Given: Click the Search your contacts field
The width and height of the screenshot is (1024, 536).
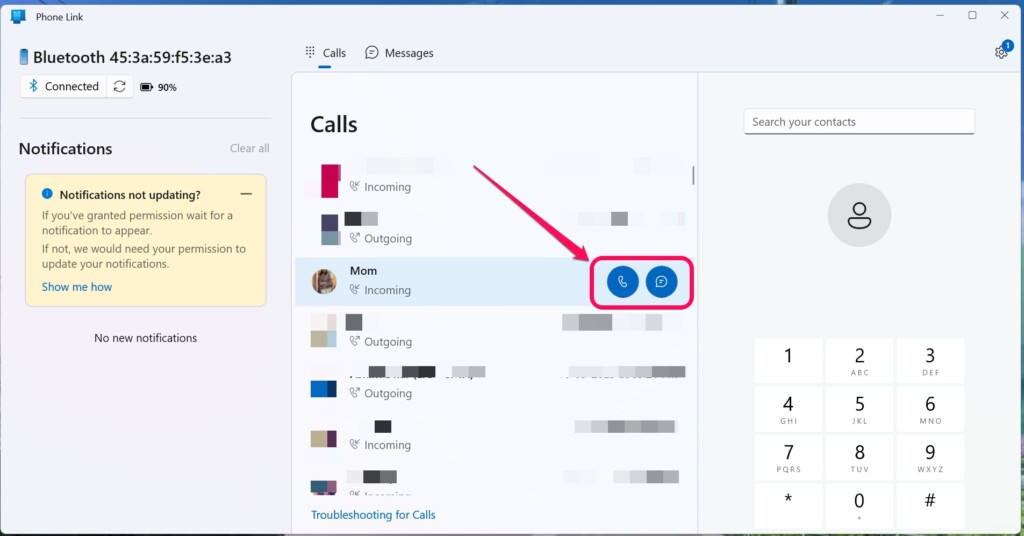Looking at the screenshot, I should point(858,122).
